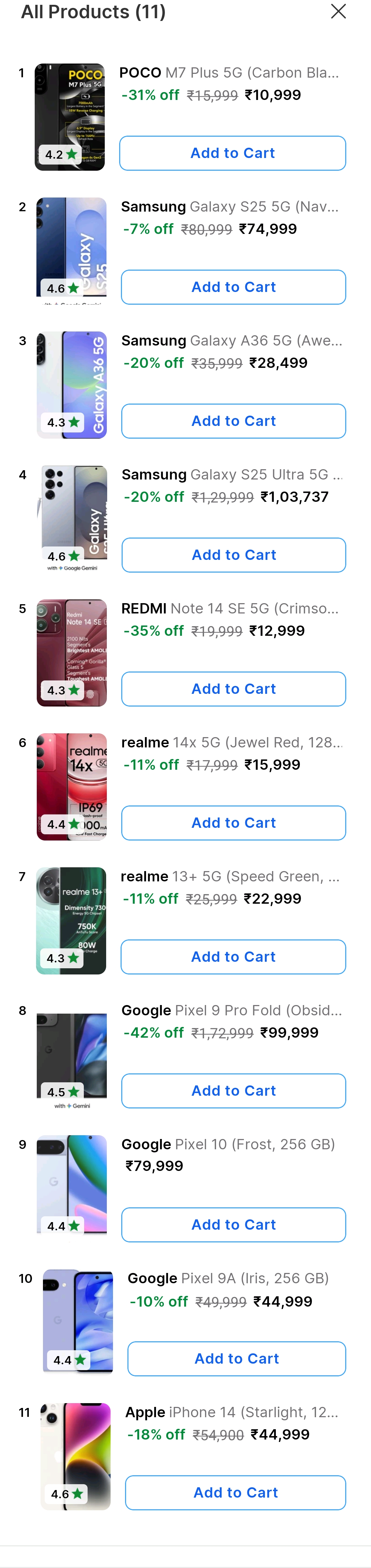The width and height of the screenshot is (371, 1568).
Task: Open iPhone 14 Starlight product image
Action: click(76, 1456)
